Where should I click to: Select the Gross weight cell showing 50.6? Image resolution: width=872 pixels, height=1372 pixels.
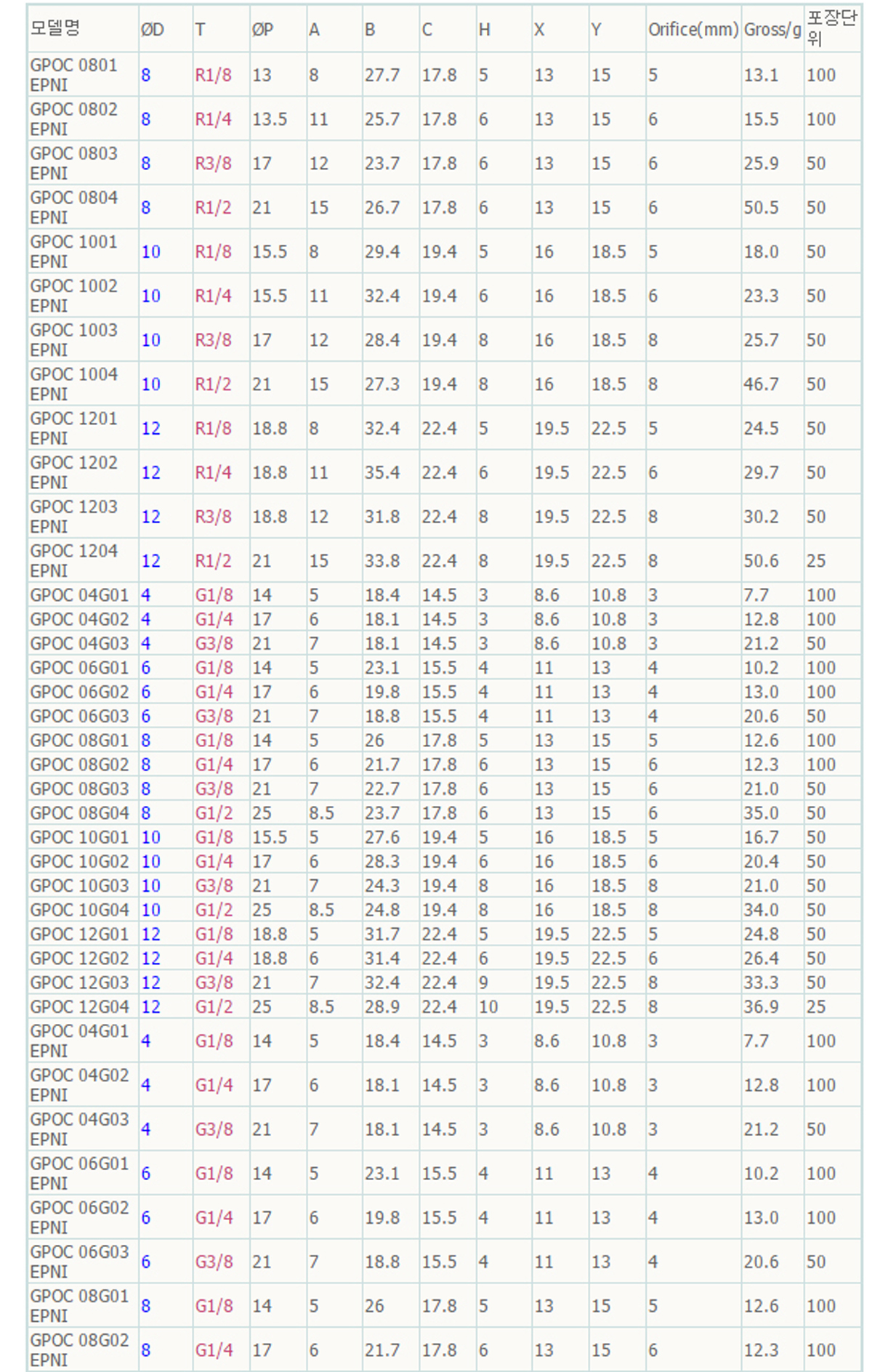pyautogui.click(x=761, y=561)
